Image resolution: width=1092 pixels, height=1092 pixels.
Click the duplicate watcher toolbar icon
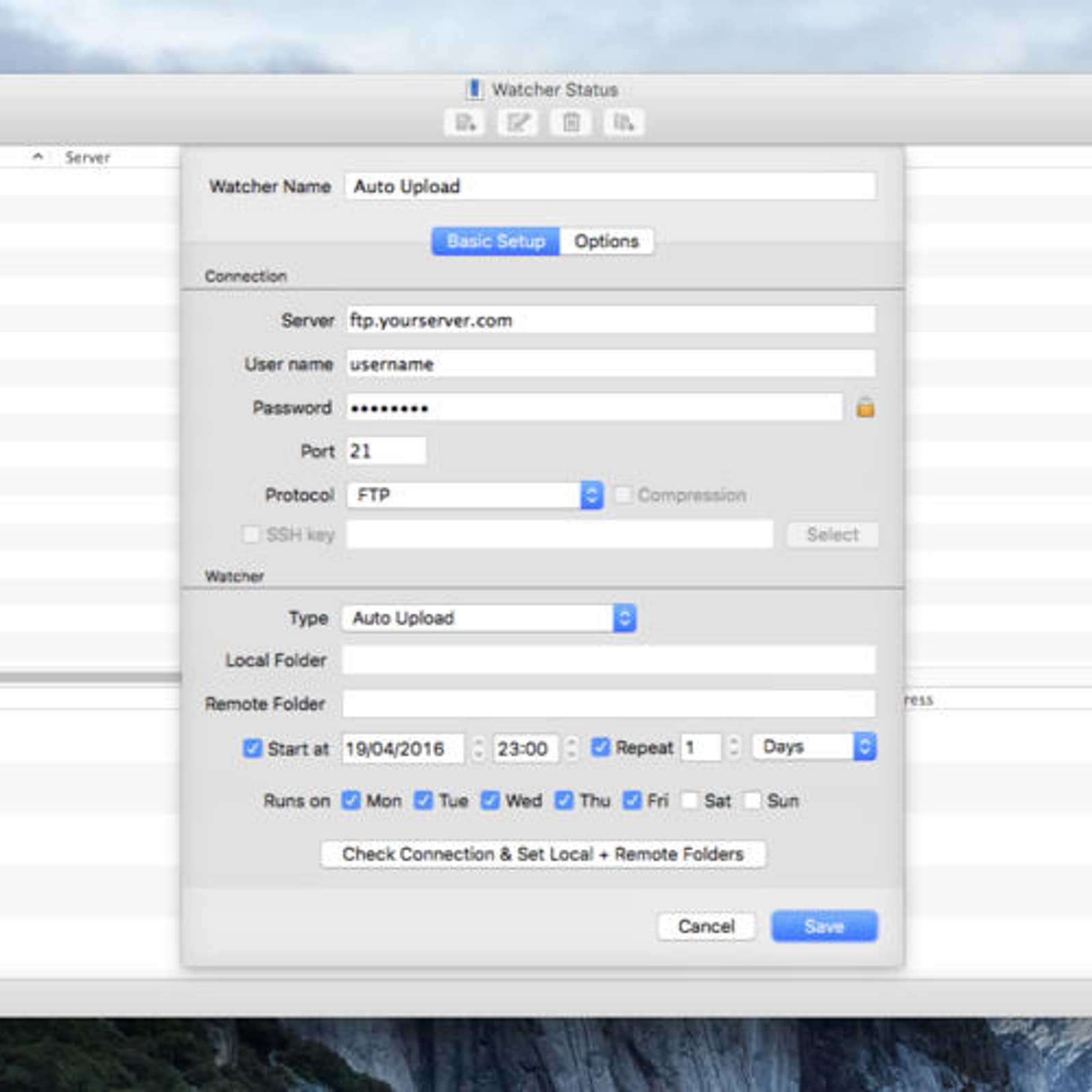[623, 122]
